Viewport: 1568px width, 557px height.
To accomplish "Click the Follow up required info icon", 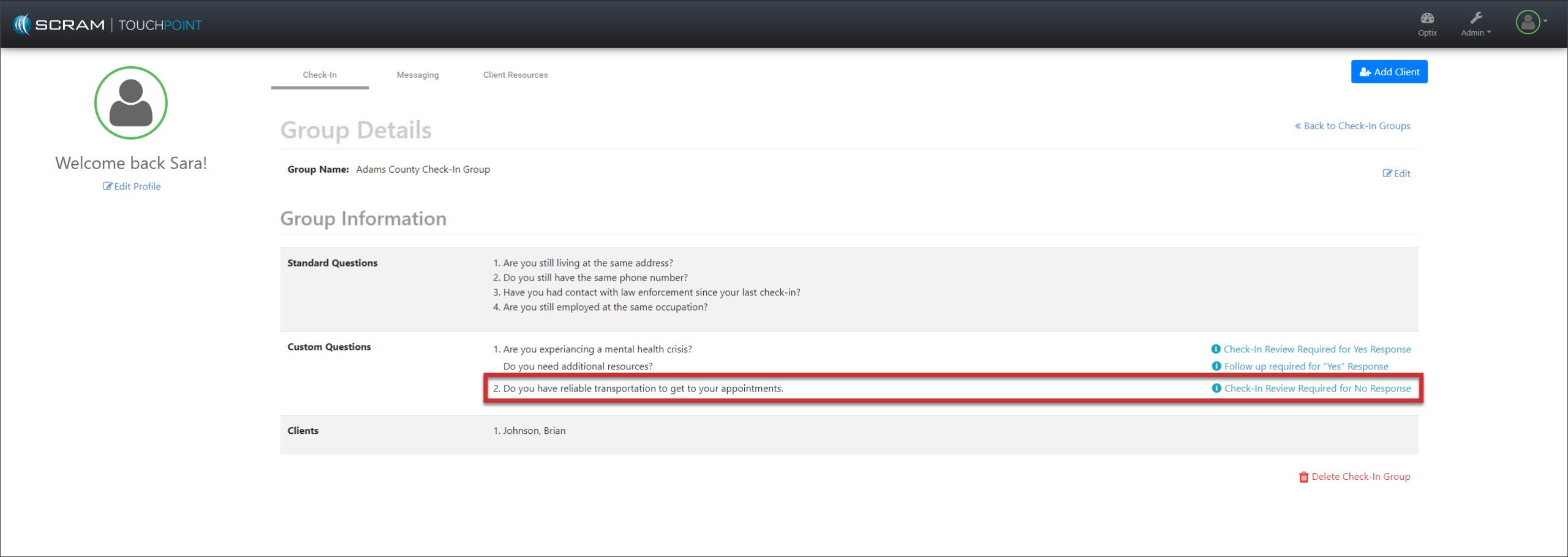I will [x=1216, y=366].
